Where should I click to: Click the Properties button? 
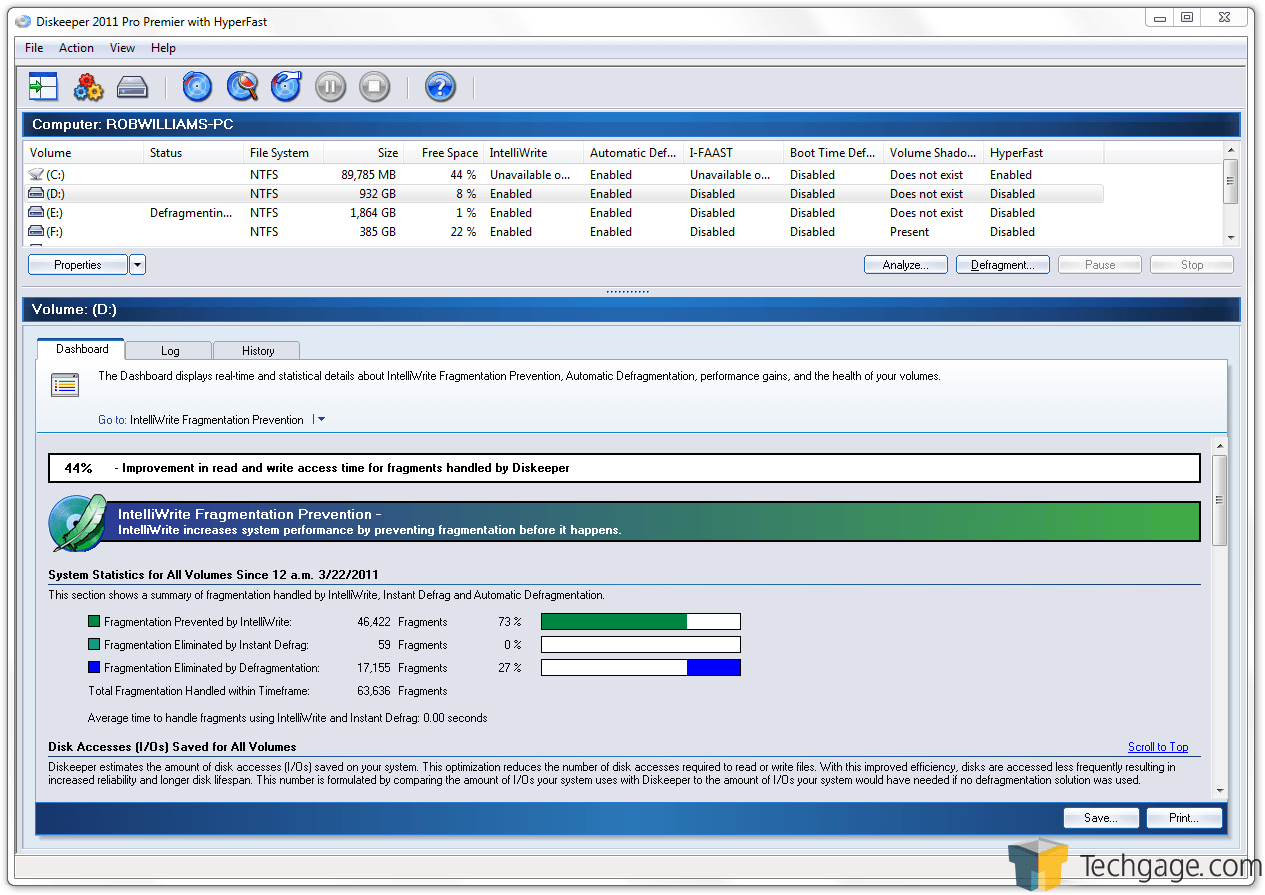pos(78,265)
